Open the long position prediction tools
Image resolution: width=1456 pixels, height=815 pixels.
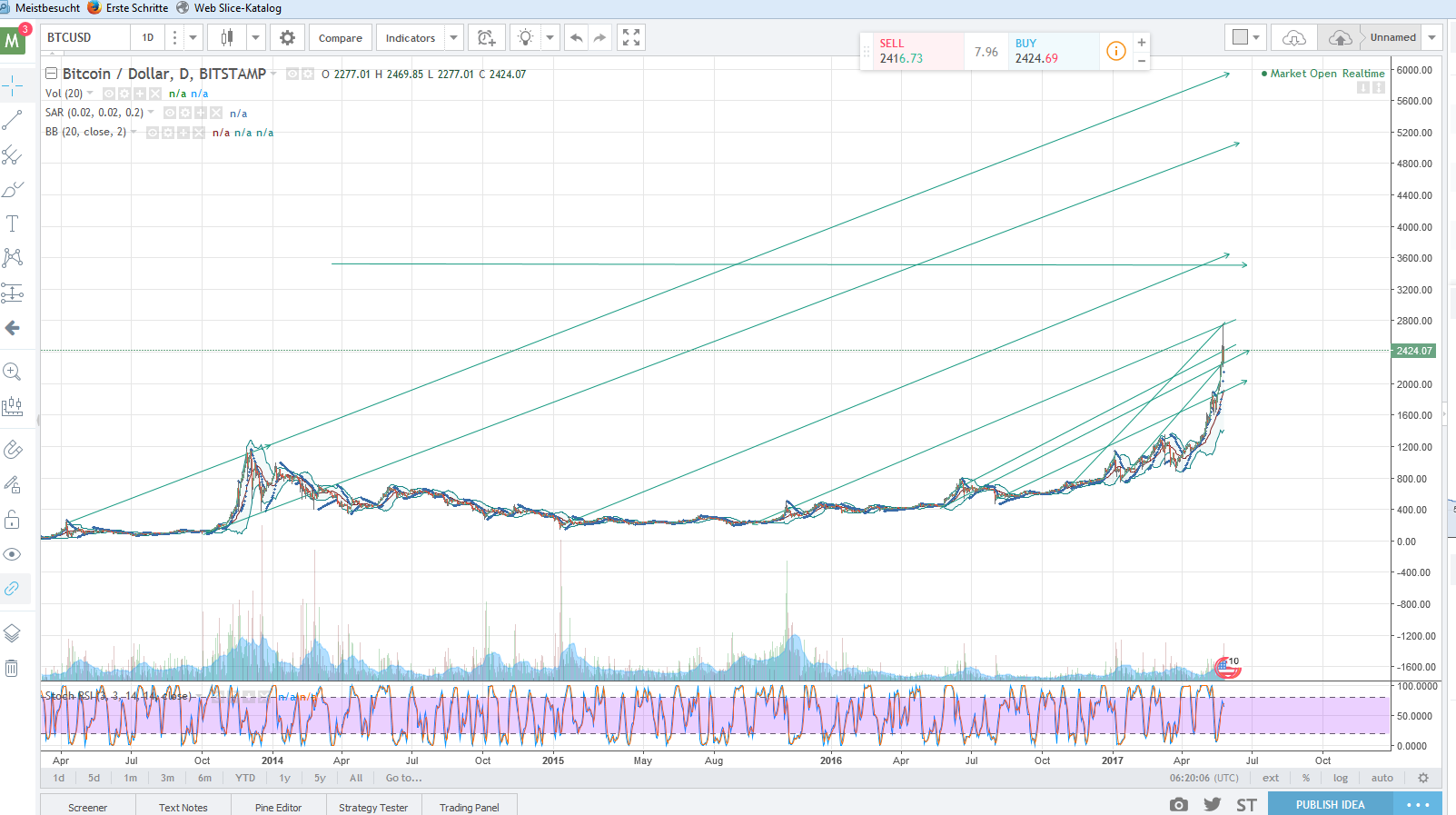point(13,293)
